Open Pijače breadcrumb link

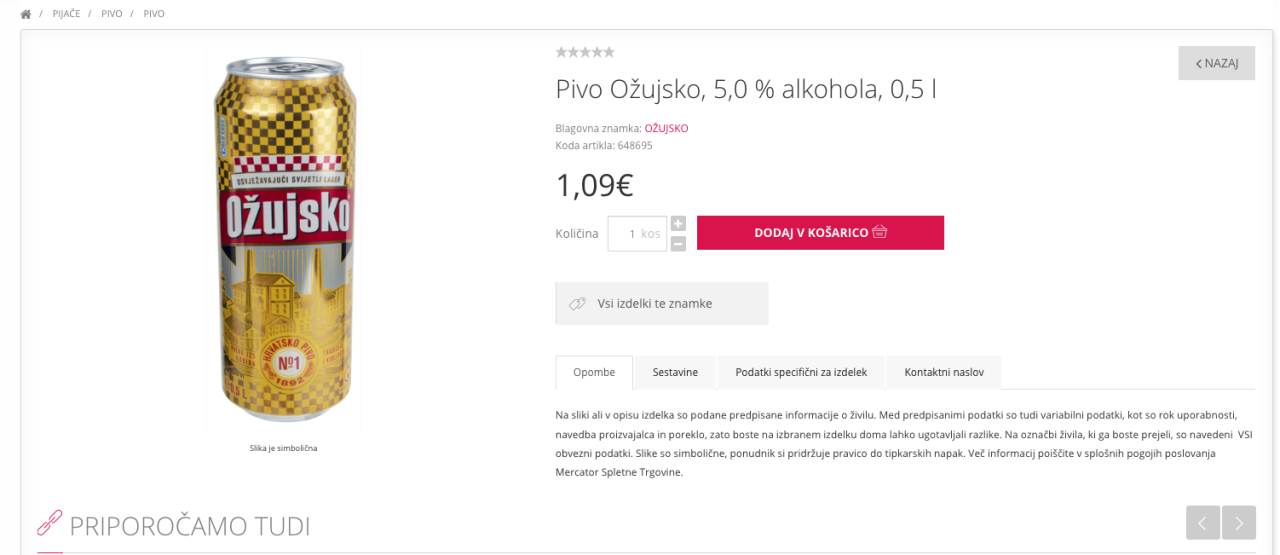tap(66, 14)
